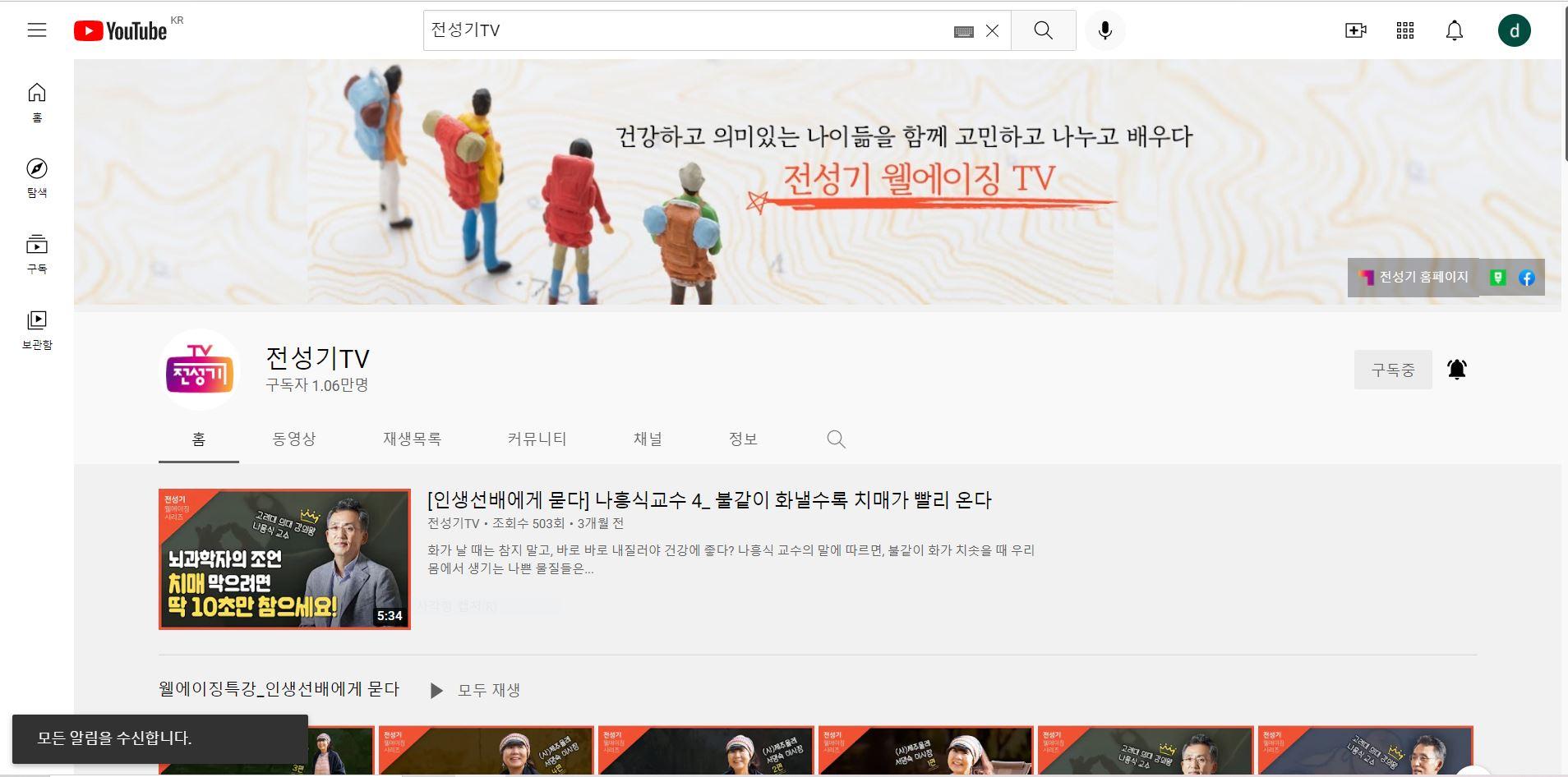Open the 웰에이징특강_인생선배에게 묻다 playlist title
The height and width of the screenshot is (777, 1568).
(279, 689)
